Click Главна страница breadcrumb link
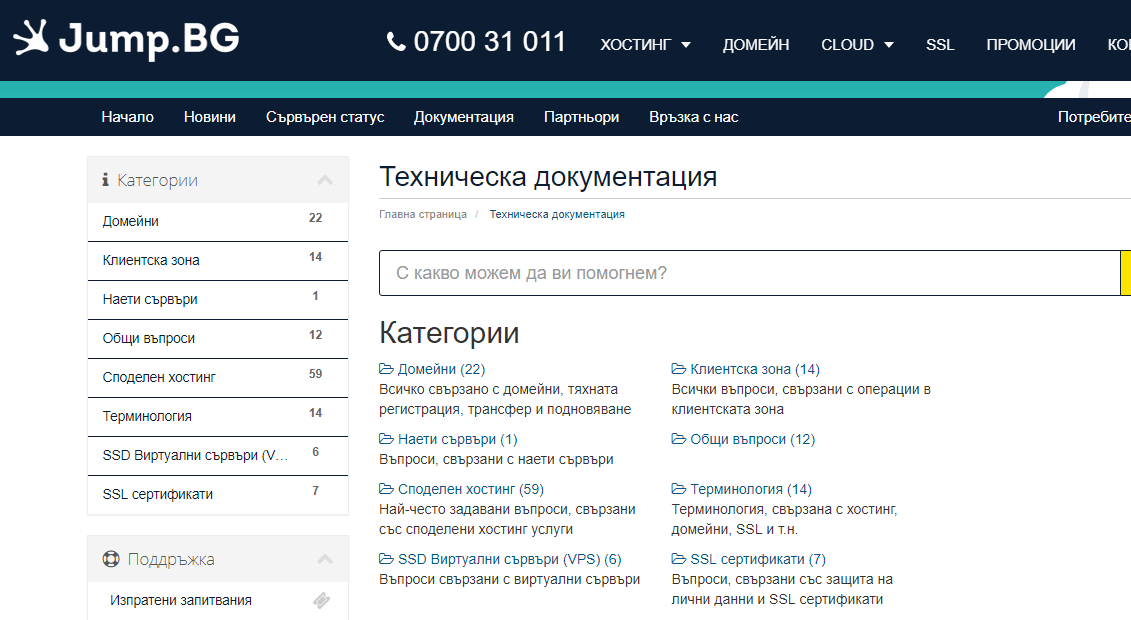Screen dimensions: 1131x620 coord(423,214)
